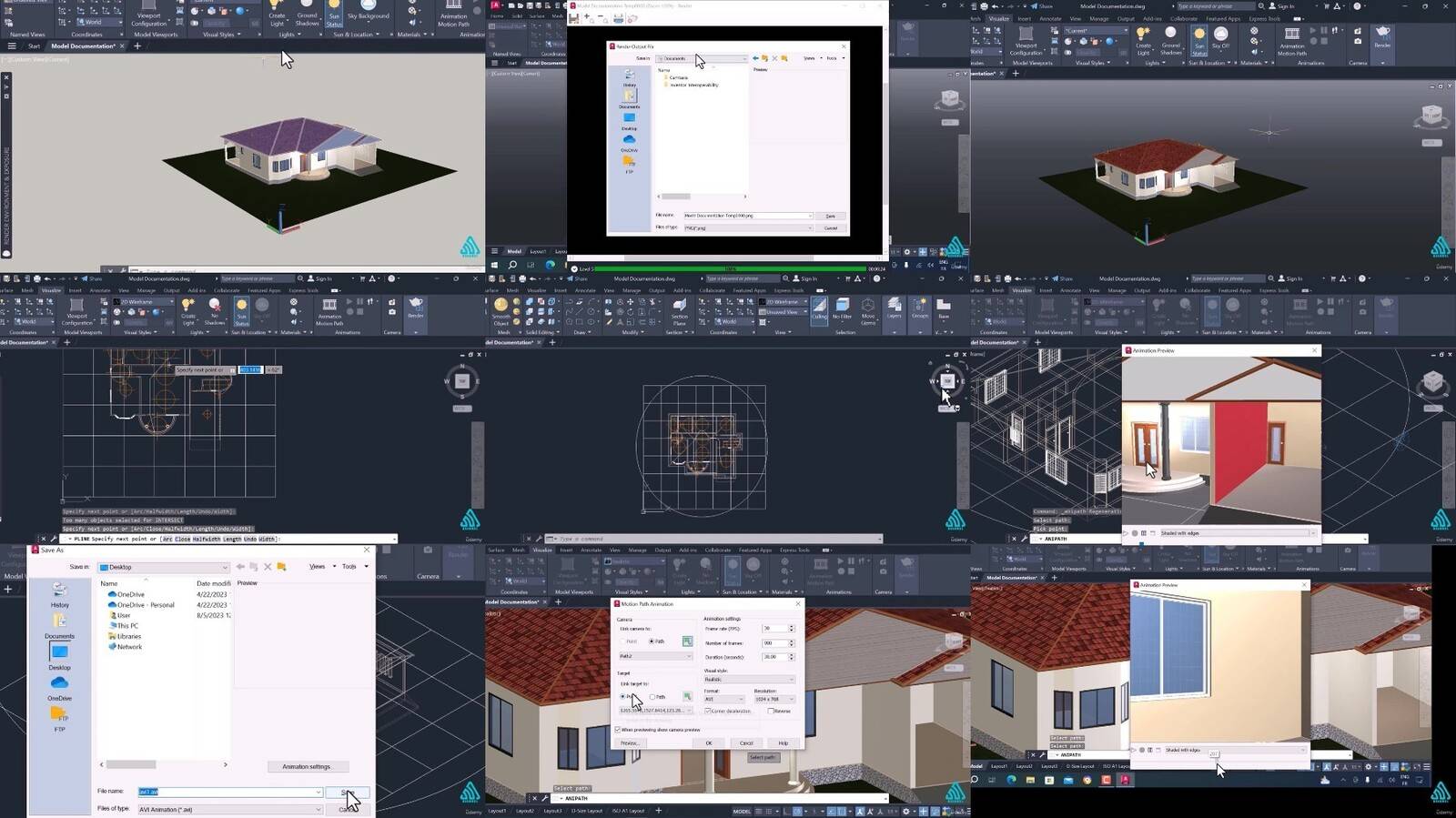Toggle MODEL space button in bottom status bar
Image resolution: width=1456 pixels, height=818 pixels.
pyautogui.click(x=742, y=812)
